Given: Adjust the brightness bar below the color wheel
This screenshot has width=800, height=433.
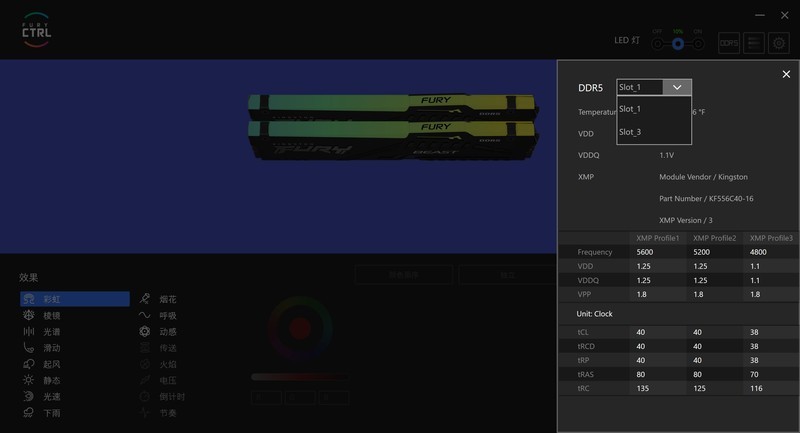Looking at the screenshot, I should click(x=299, y=377).
